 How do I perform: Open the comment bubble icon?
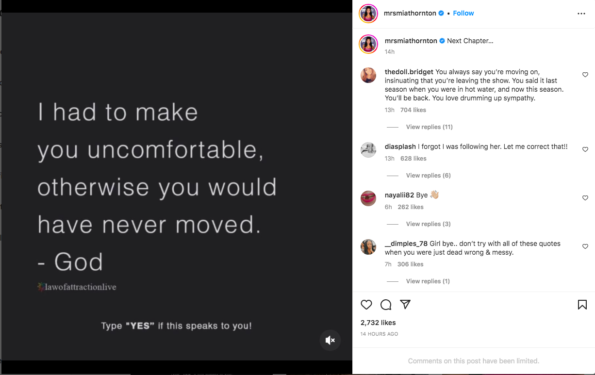(x=386, y=304)
